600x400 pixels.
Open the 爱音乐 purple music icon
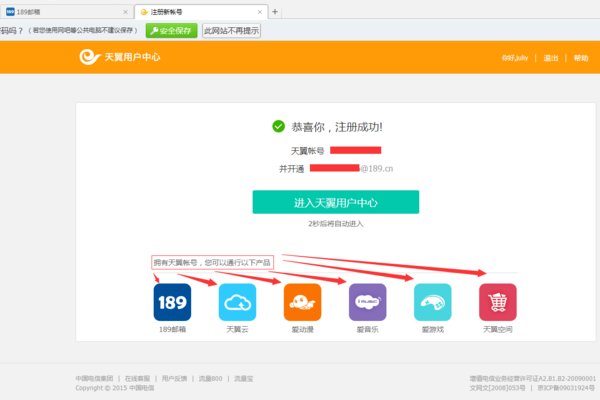coord(367,302)
